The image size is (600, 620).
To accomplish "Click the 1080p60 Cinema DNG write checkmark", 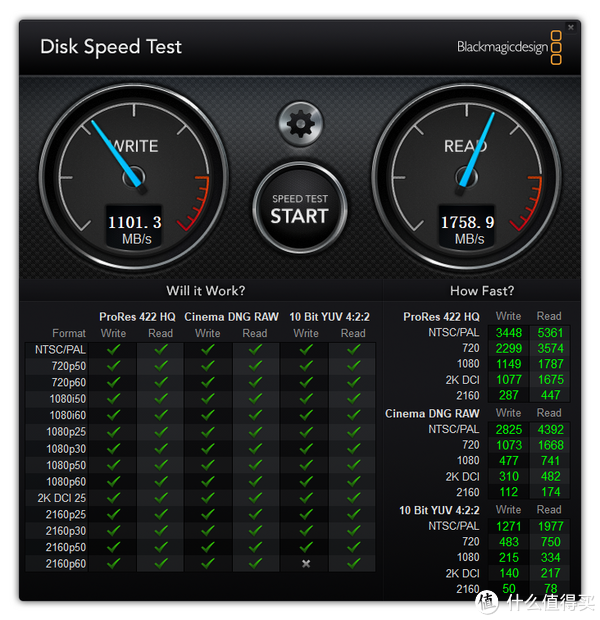I will pos(208,481).
